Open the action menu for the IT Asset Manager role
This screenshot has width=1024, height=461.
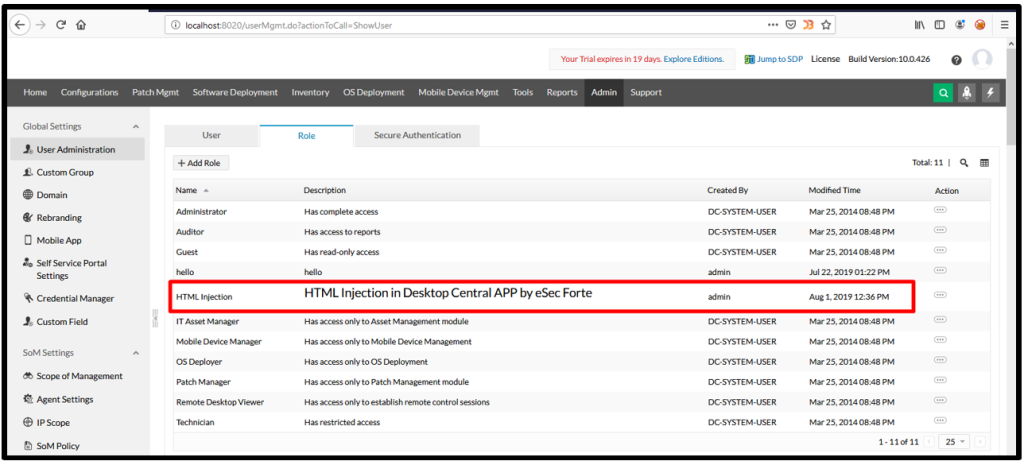coord(940,319)
